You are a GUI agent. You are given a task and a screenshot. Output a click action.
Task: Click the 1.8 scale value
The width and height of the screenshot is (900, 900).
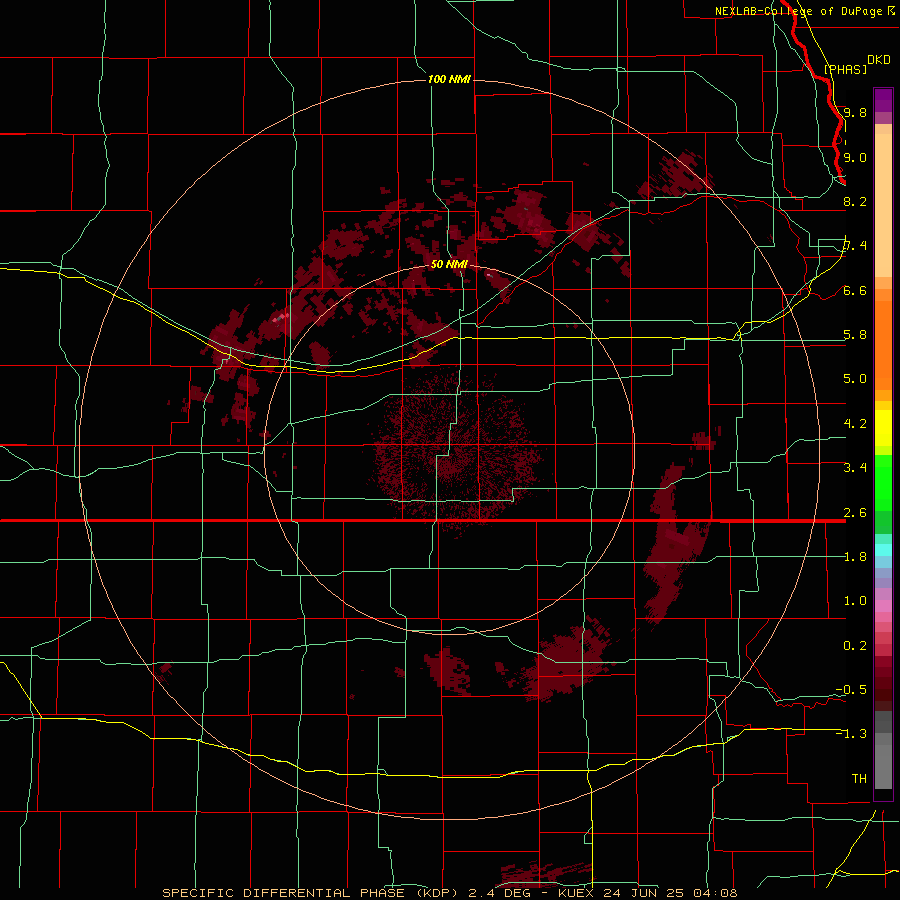tap(855, 557)
